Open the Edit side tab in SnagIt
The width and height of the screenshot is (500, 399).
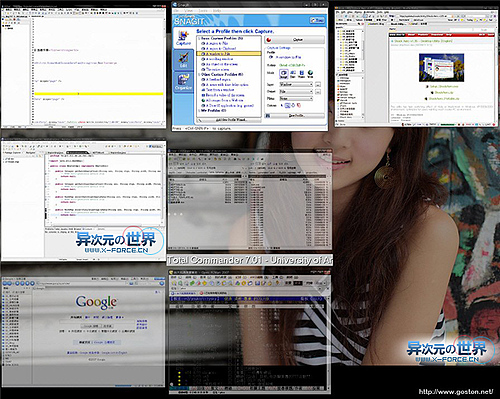click(183, 59)
